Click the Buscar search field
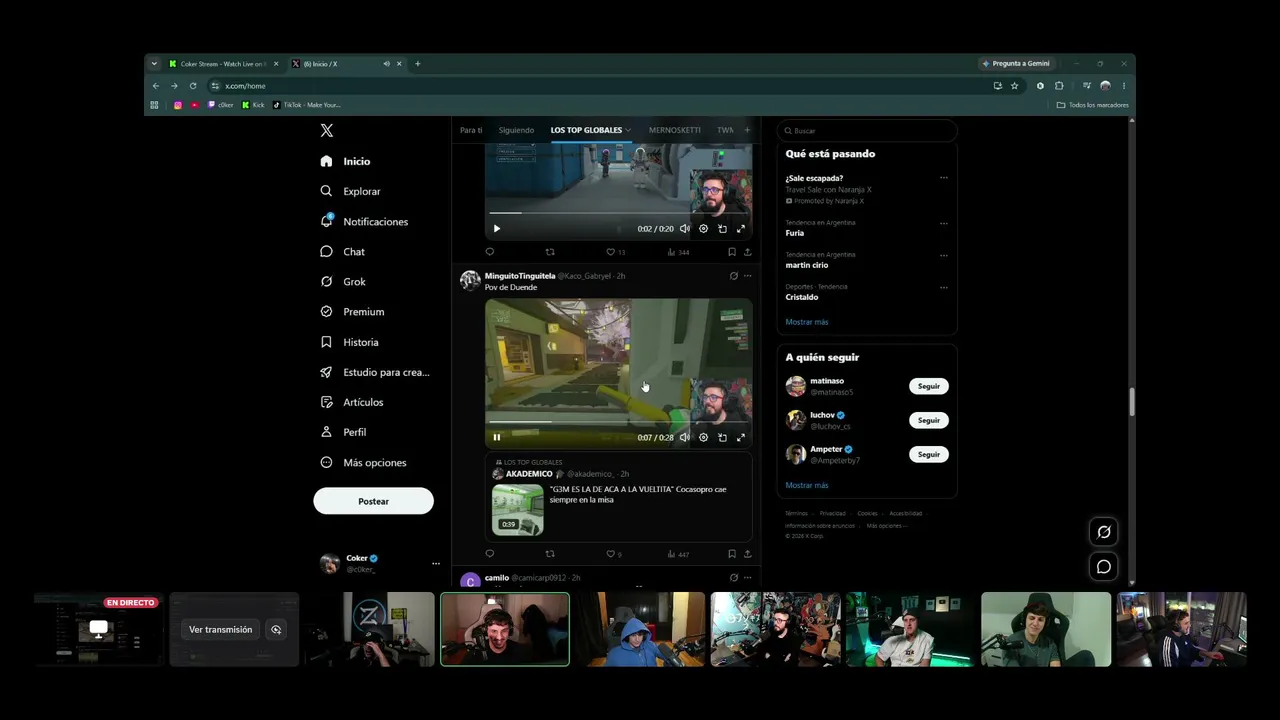Image resolution: width=1280 pixels, height=720 pixels. tap(867, 131)
